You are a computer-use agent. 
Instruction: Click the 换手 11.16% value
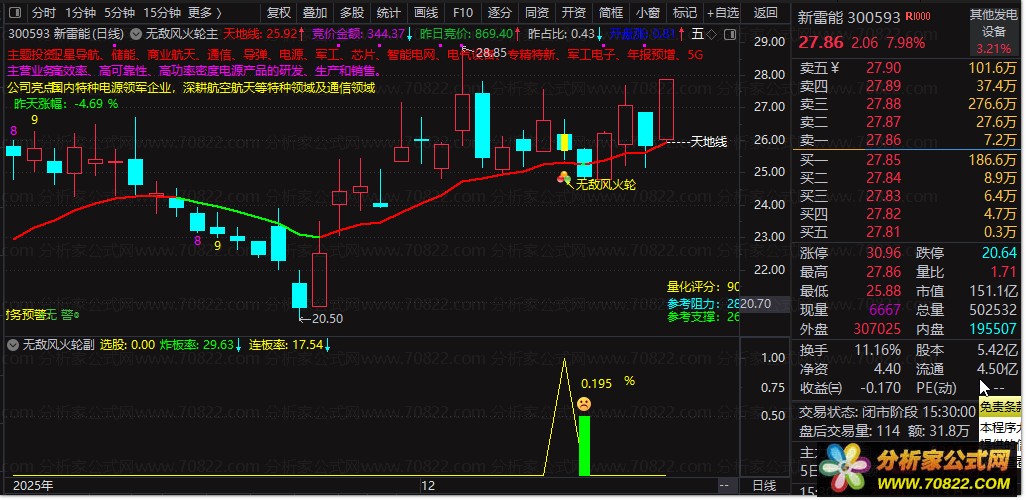[x=878, y=350]
